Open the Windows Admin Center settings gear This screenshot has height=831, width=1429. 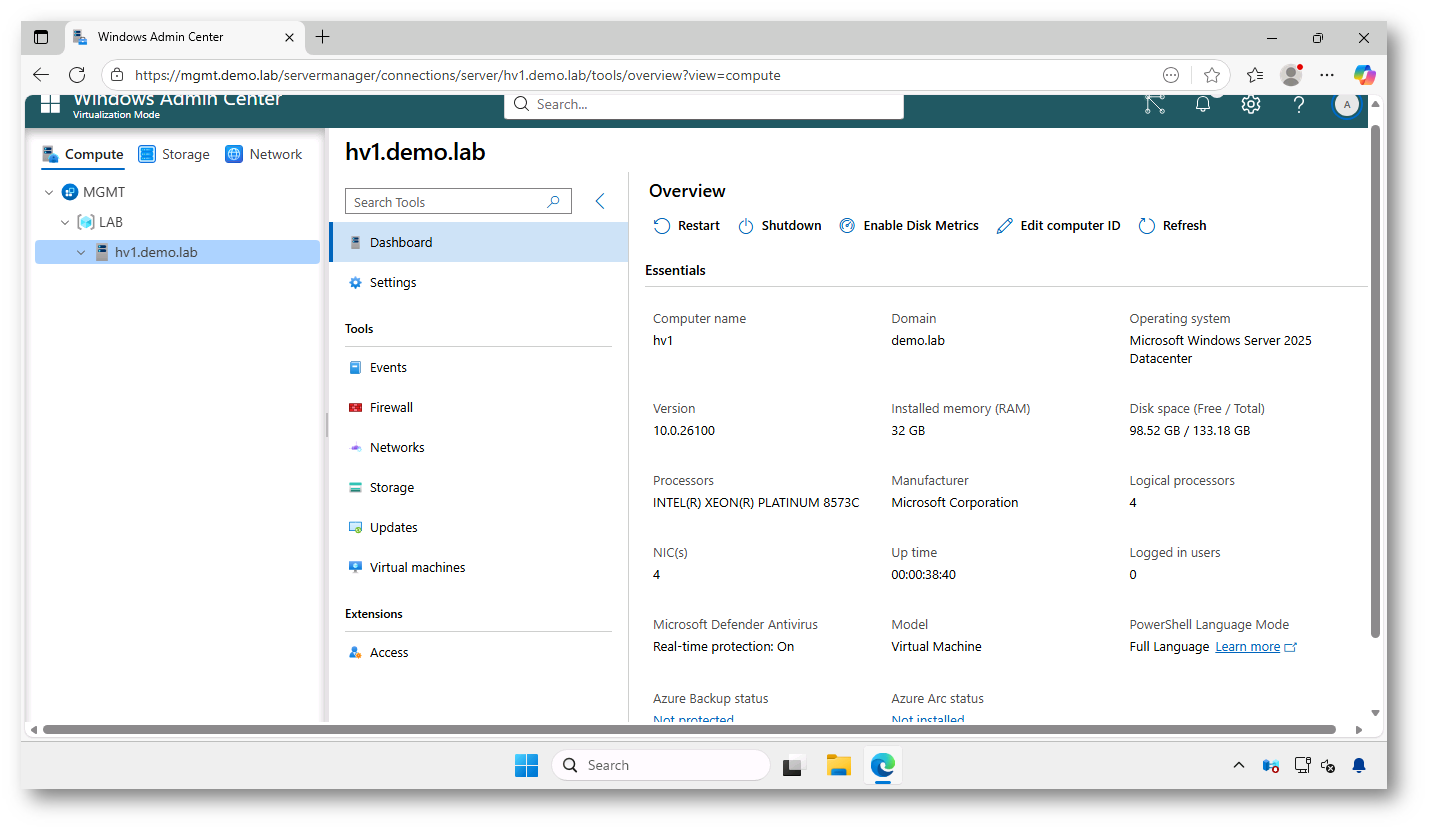(x=1250, y=104)
